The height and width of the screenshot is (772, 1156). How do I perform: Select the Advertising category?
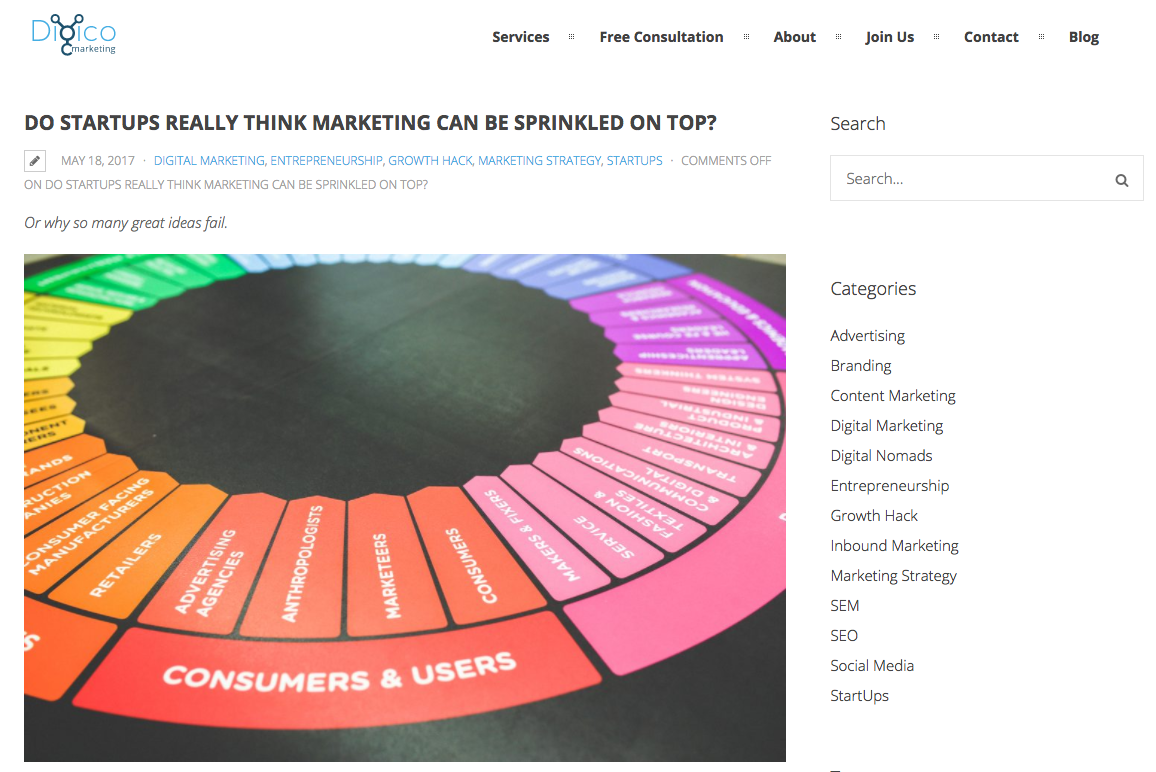click(867, 336)
